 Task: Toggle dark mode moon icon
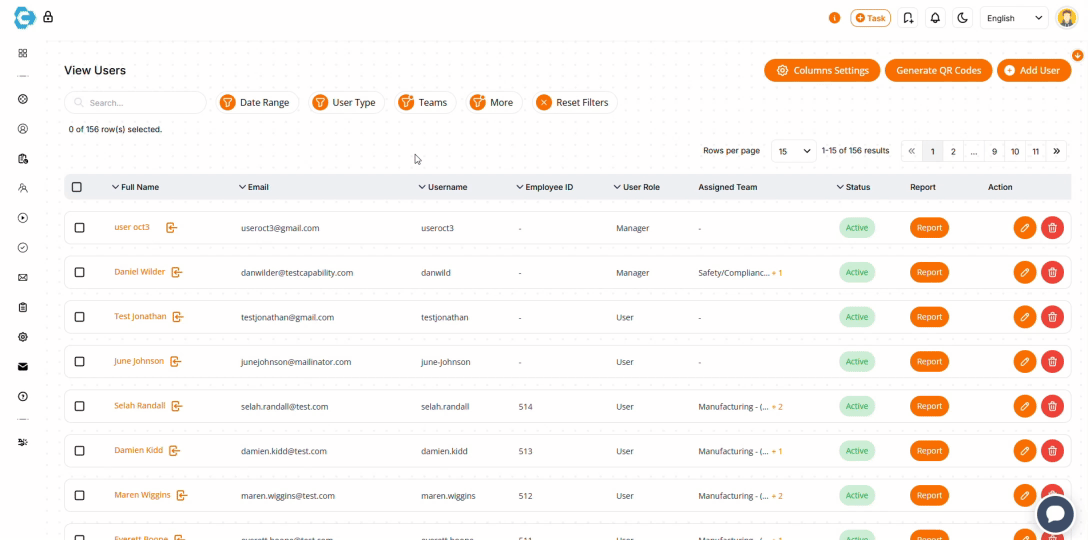tap(963, 18)
